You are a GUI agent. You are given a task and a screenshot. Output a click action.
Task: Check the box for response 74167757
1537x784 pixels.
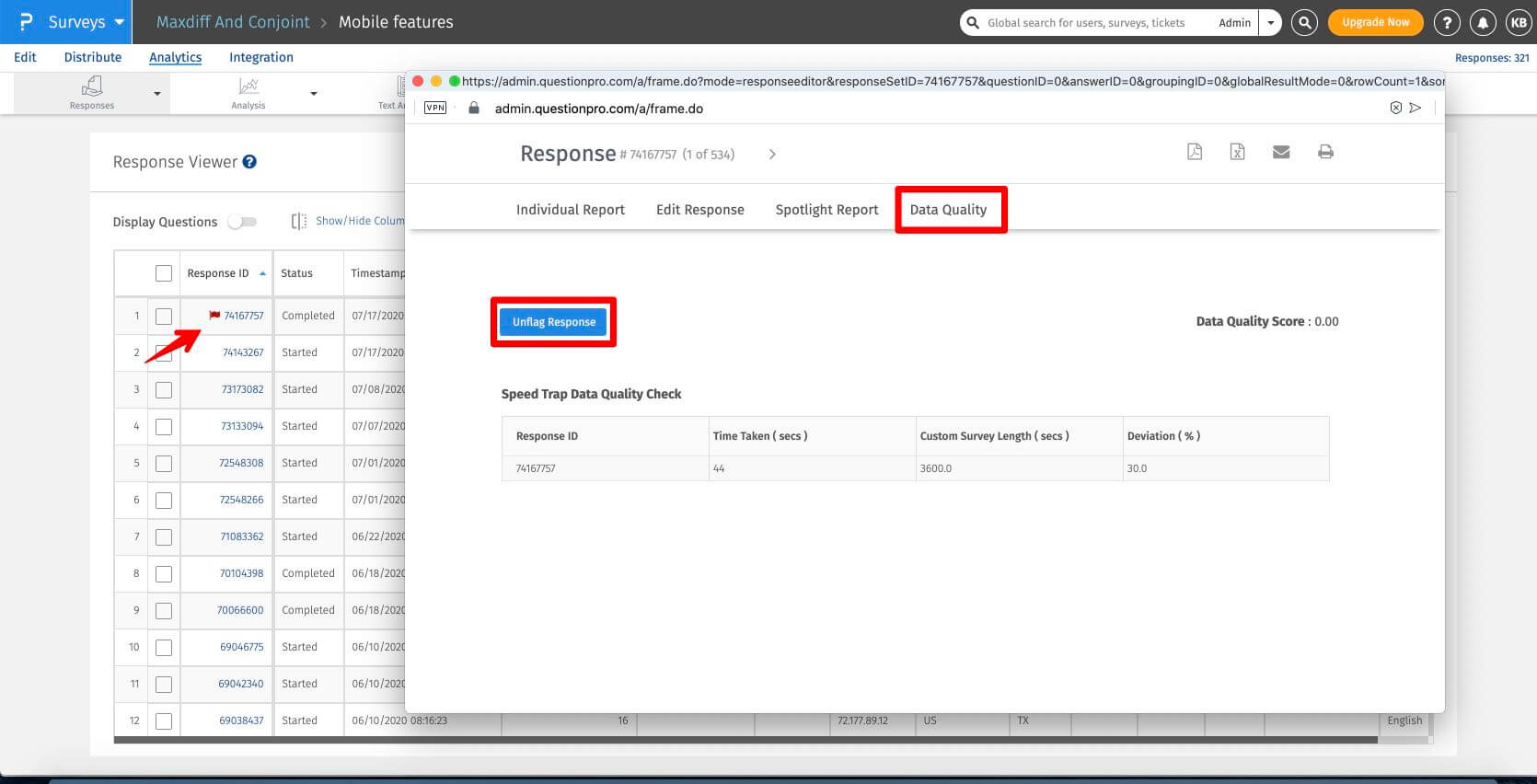pyautogui.click(x=164, y=317)
